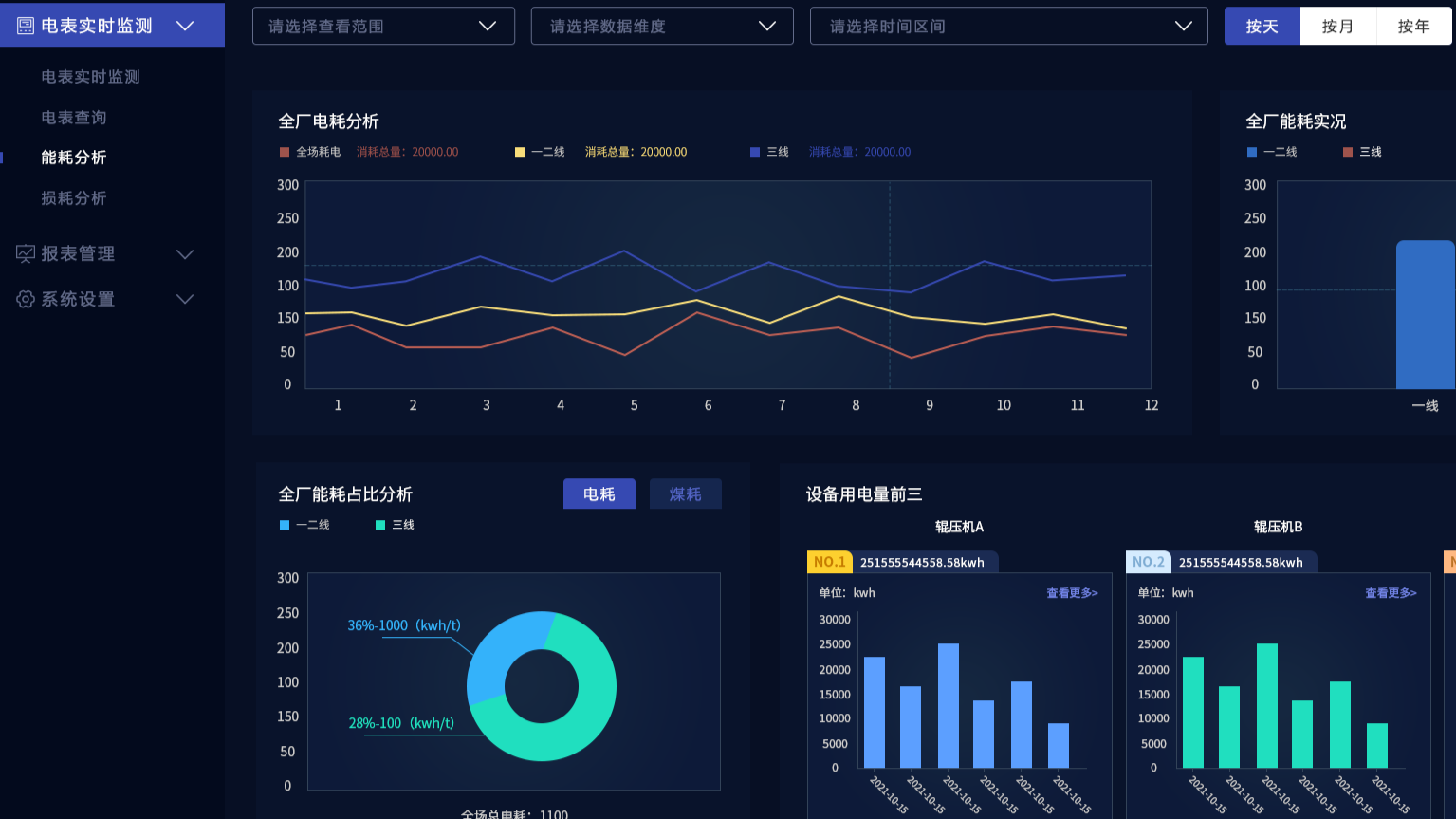
Task: Open the 请选择数据维度 dropdown
Action: click(662, 27)
